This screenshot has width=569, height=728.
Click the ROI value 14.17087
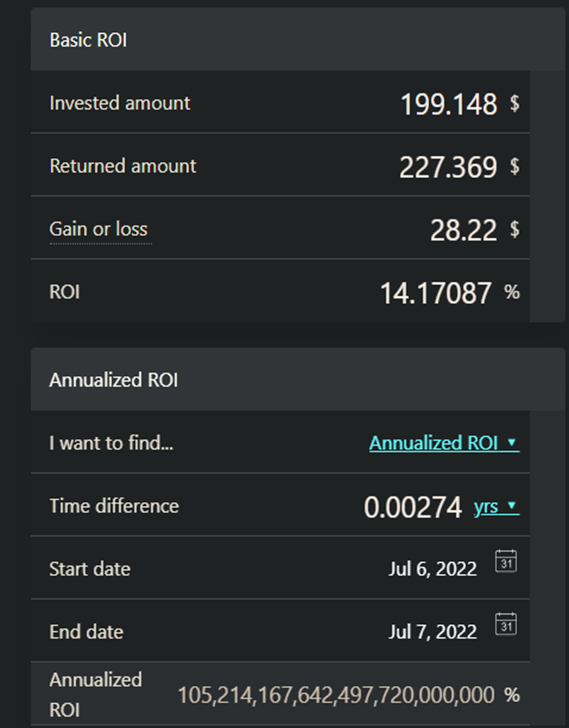point(435,293)
